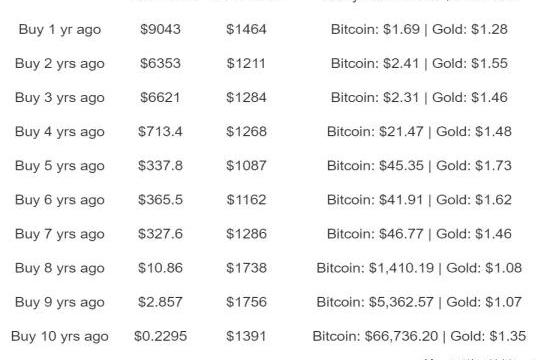Image resolution: width=554 pixels, height=360 pixels.
Task: Click gold price $1464
Action: pos(246,29)
